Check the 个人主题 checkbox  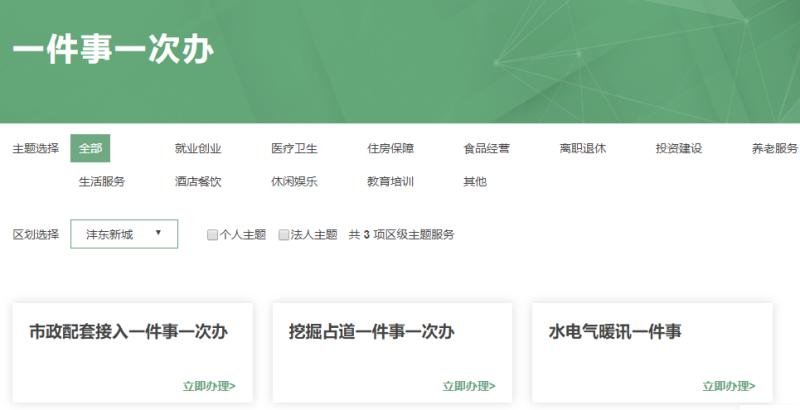[x=212, y=235]
